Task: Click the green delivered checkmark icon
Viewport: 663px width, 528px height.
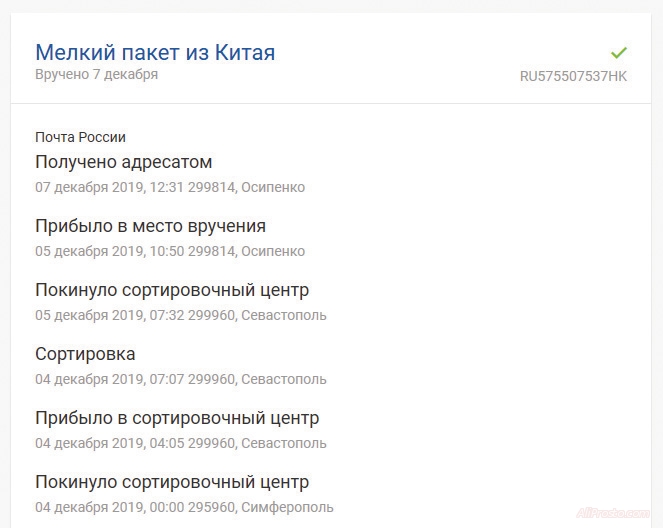Action: click(619, 52)
